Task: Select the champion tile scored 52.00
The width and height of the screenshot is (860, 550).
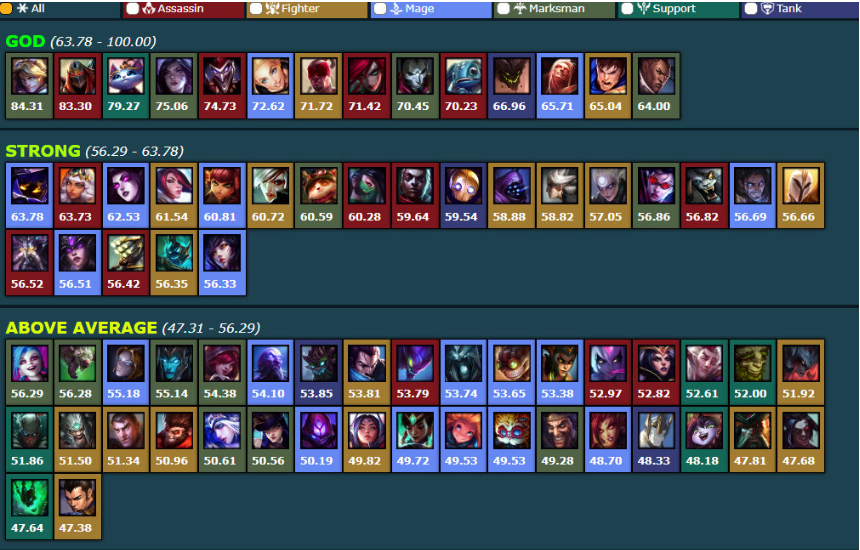Action: pos(752,372)
